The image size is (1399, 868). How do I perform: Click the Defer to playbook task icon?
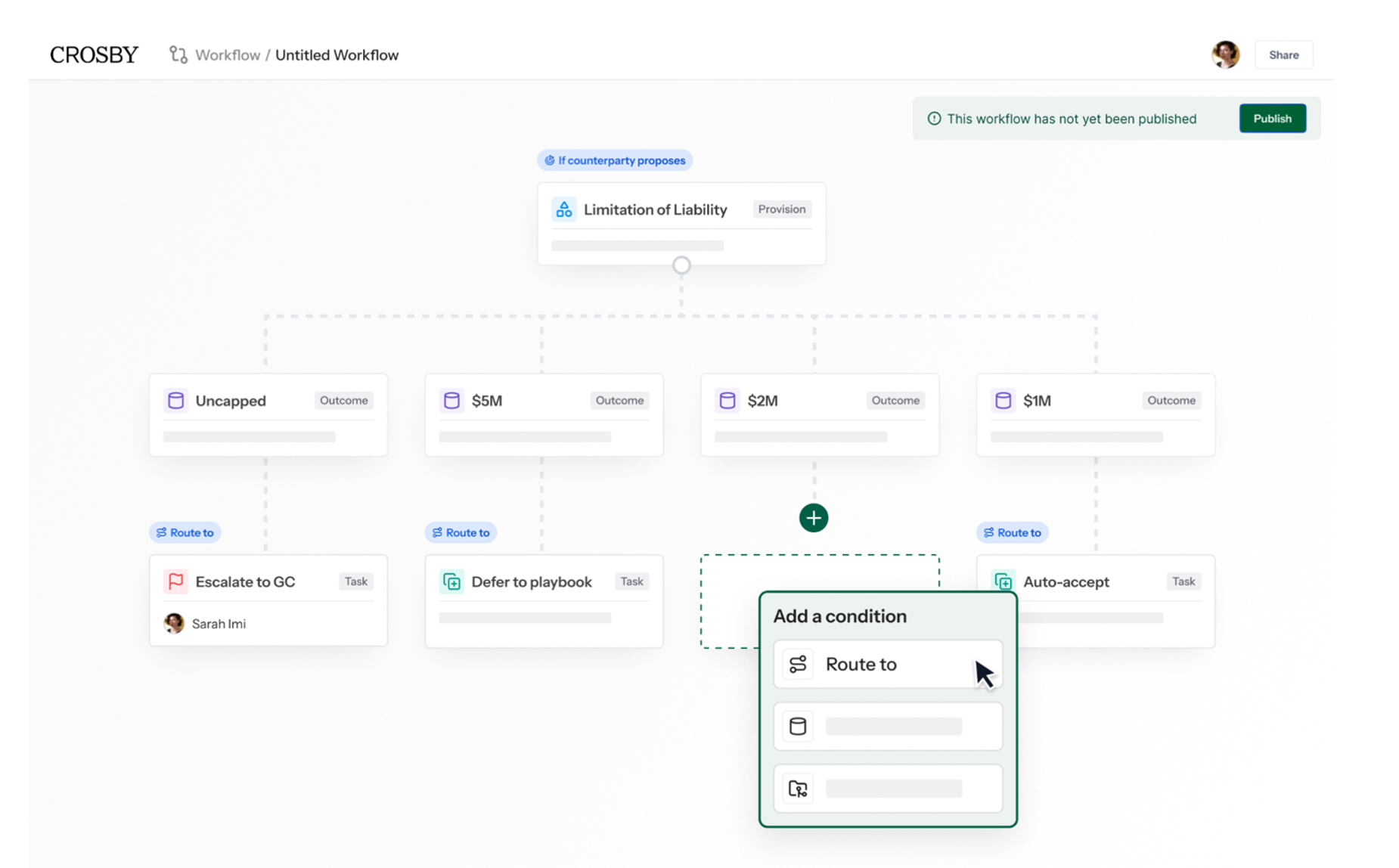(451, 581)
